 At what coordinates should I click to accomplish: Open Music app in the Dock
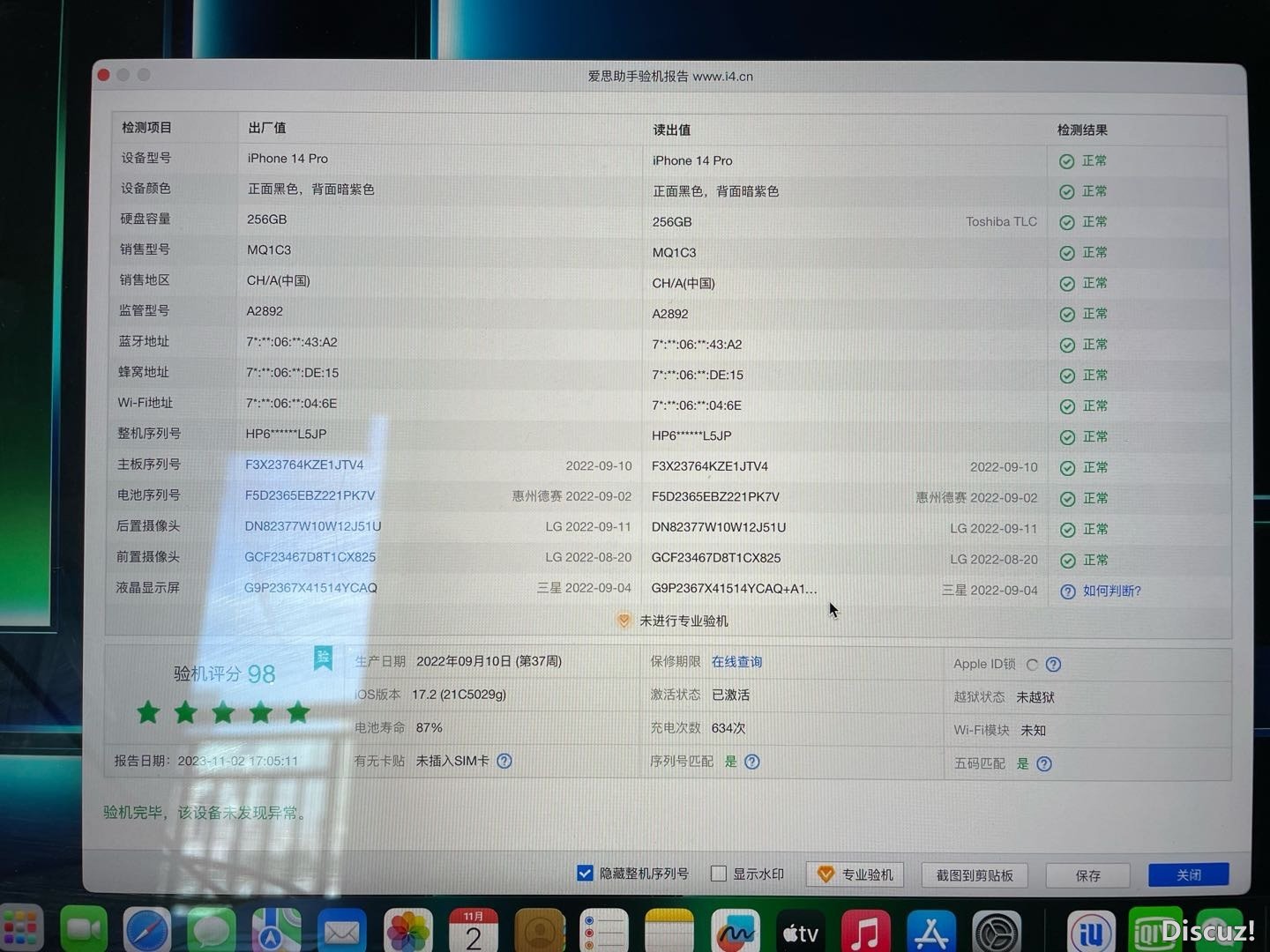866,931
